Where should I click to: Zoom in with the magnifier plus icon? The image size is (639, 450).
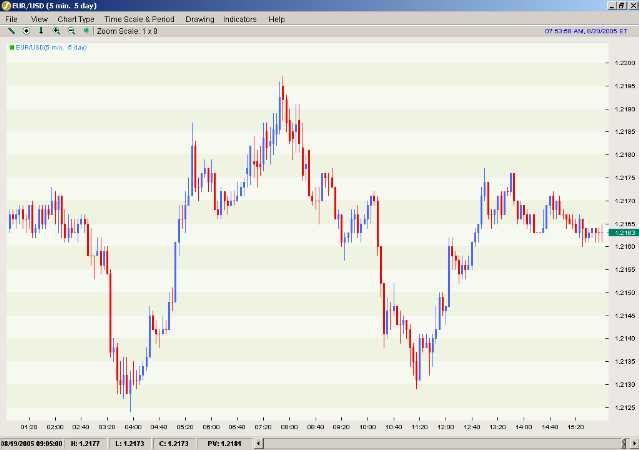(x=56, y=31)
